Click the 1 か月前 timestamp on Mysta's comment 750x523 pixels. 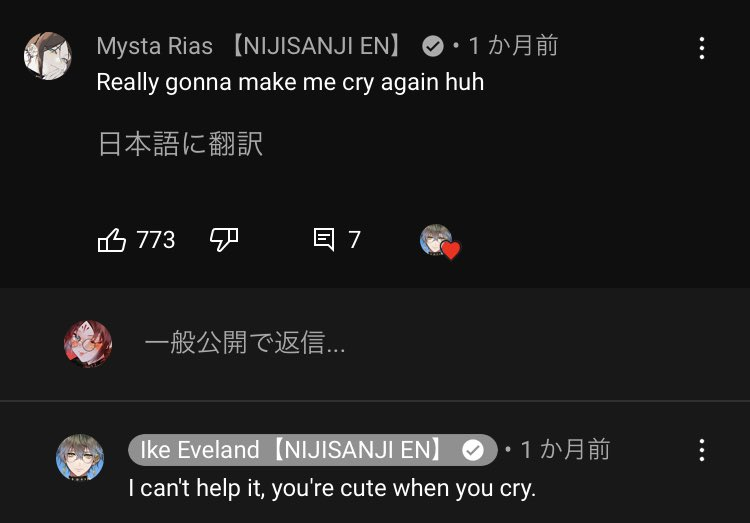[513, 46]
